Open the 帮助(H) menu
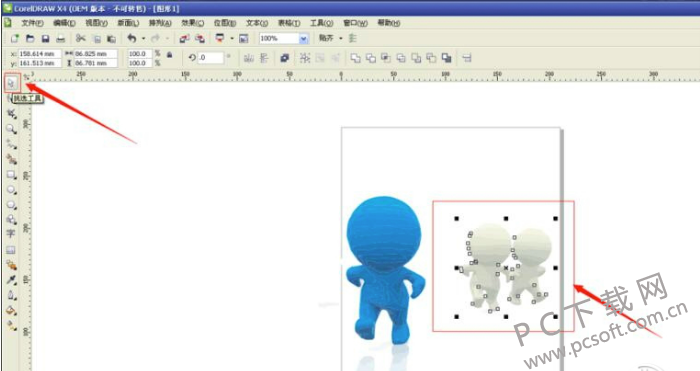The height and width of the screenshot is (371, 700). click(389, 23)
